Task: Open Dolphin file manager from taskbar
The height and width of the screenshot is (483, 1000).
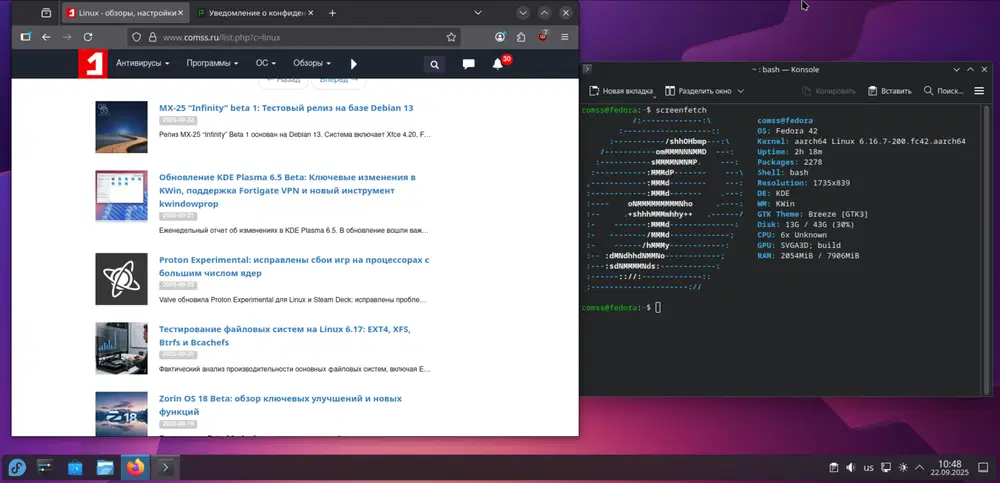Action: (105, 468)
